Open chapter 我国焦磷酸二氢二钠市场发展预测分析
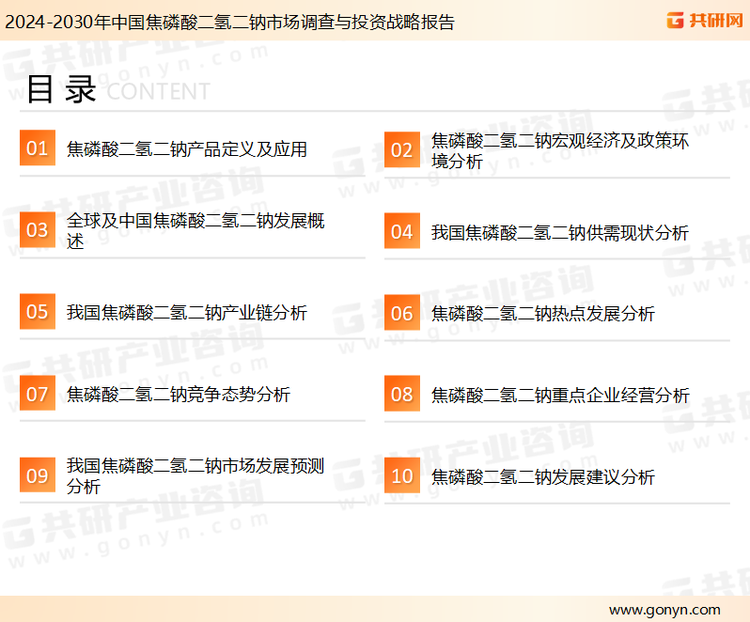Screen dimensions: 750x622 coord(196,476)
